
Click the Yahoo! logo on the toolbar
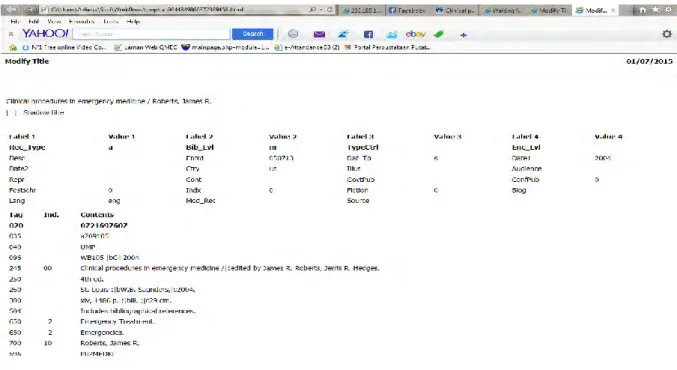(x=45, y=33)
